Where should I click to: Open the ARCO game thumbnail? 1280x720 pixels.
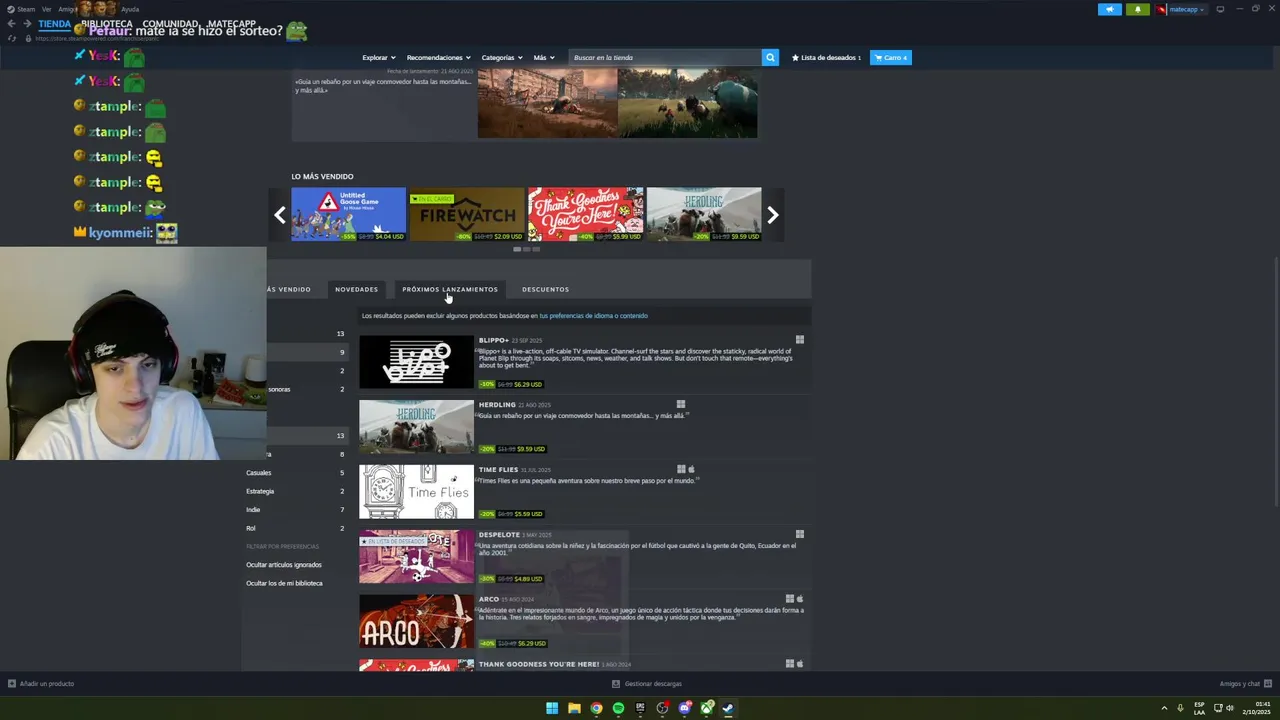tap(416, 621)
